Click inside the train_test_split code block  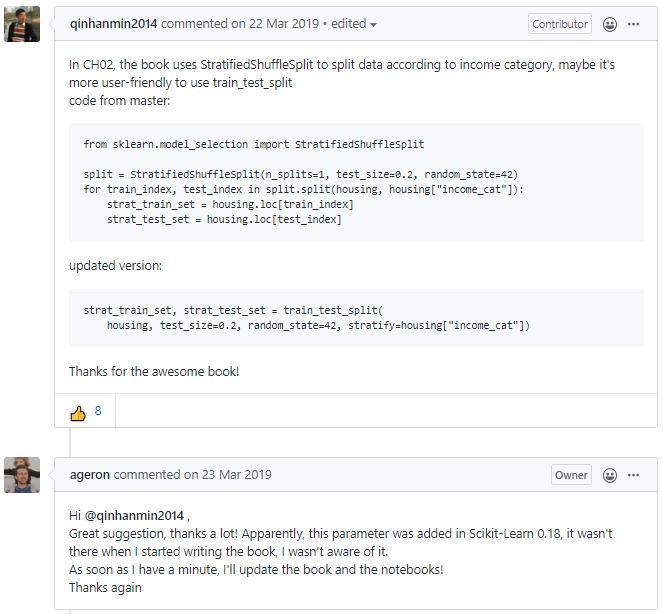click(x=356, y=318)
